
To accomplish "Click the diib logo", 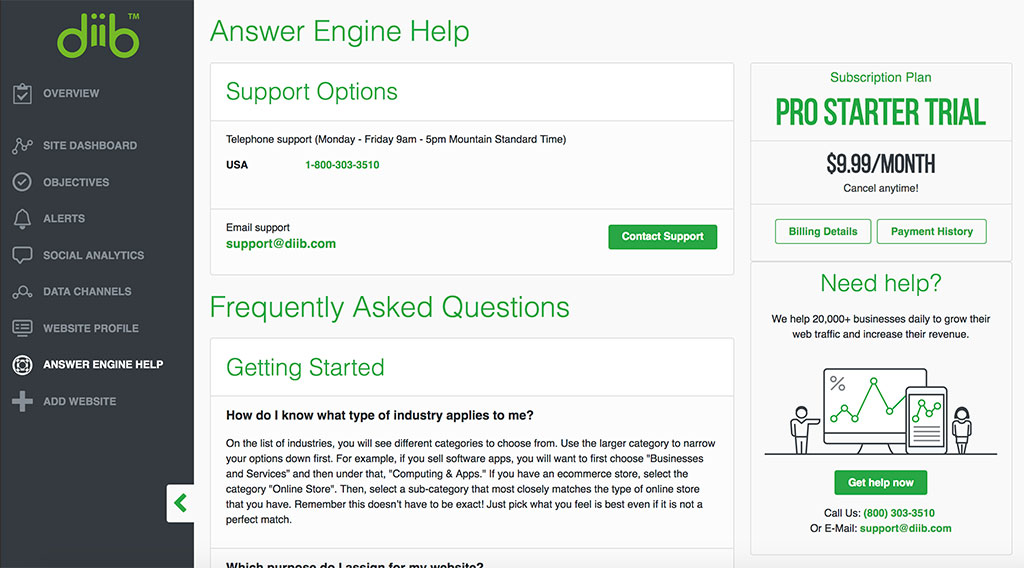I will click(98, 35).
